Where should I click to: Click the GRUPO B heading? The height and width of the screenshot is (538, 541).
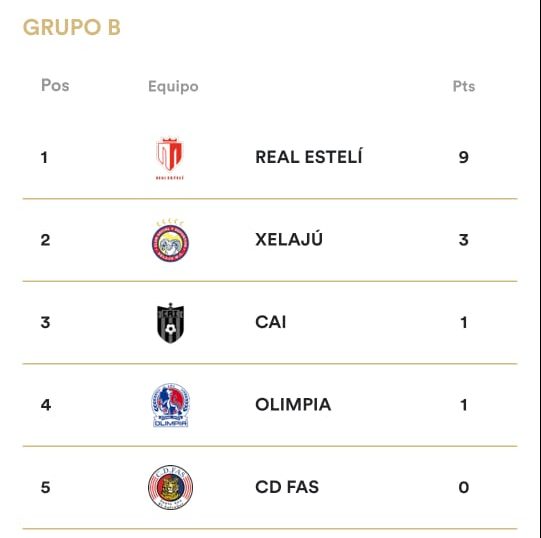click(x=72, y=27)
